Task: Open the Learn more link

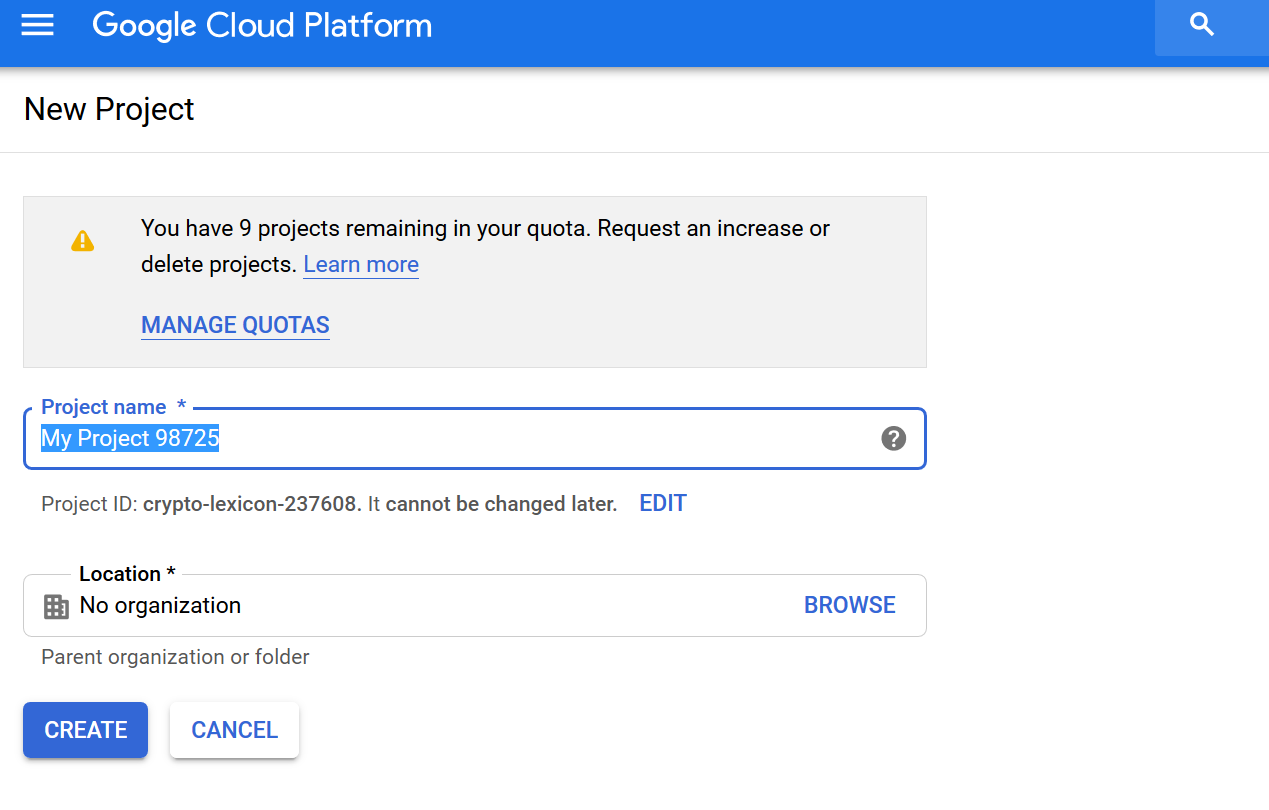Action: [x=361, y=265]
